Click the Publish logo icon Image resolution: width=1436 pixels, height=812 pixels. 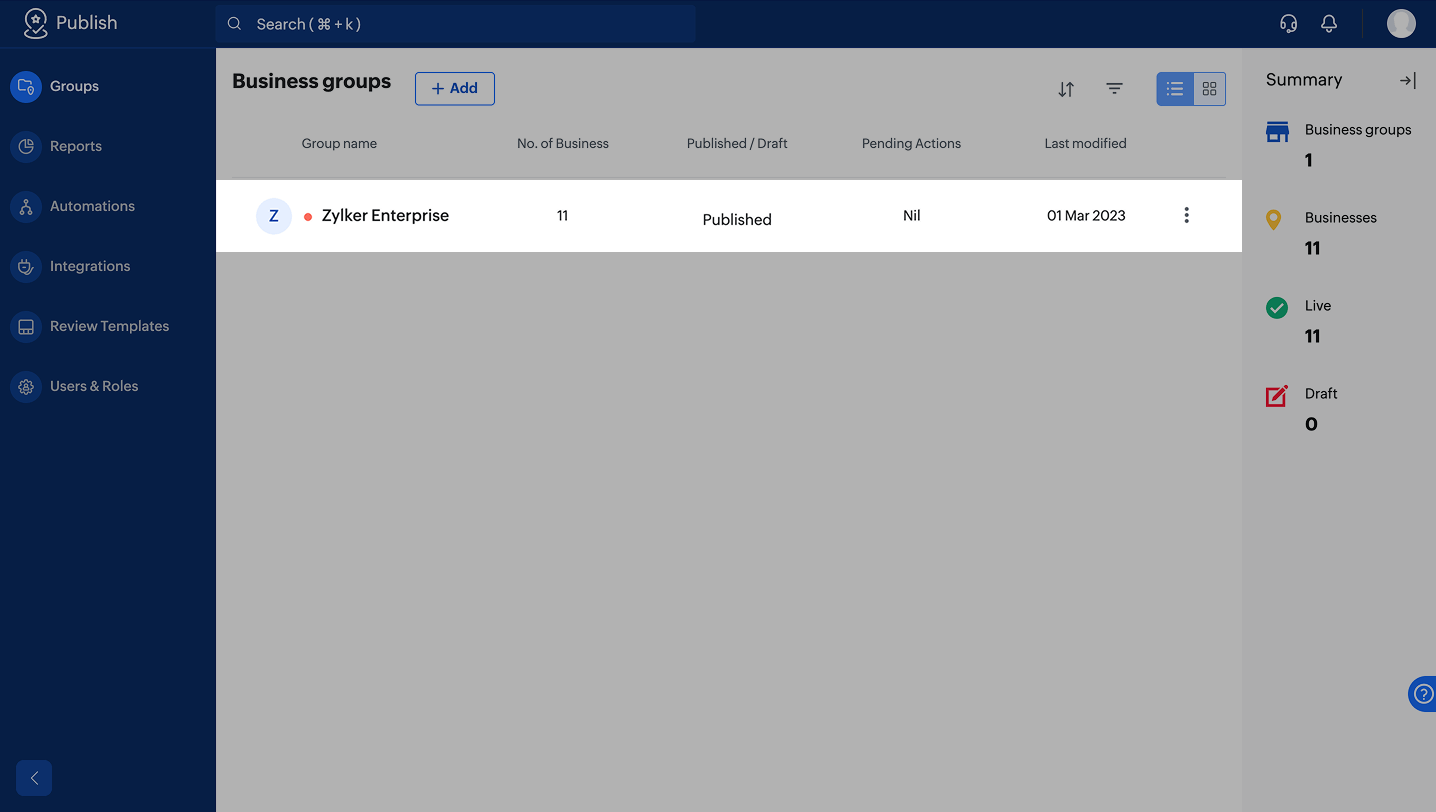click(x=36, y=23)
